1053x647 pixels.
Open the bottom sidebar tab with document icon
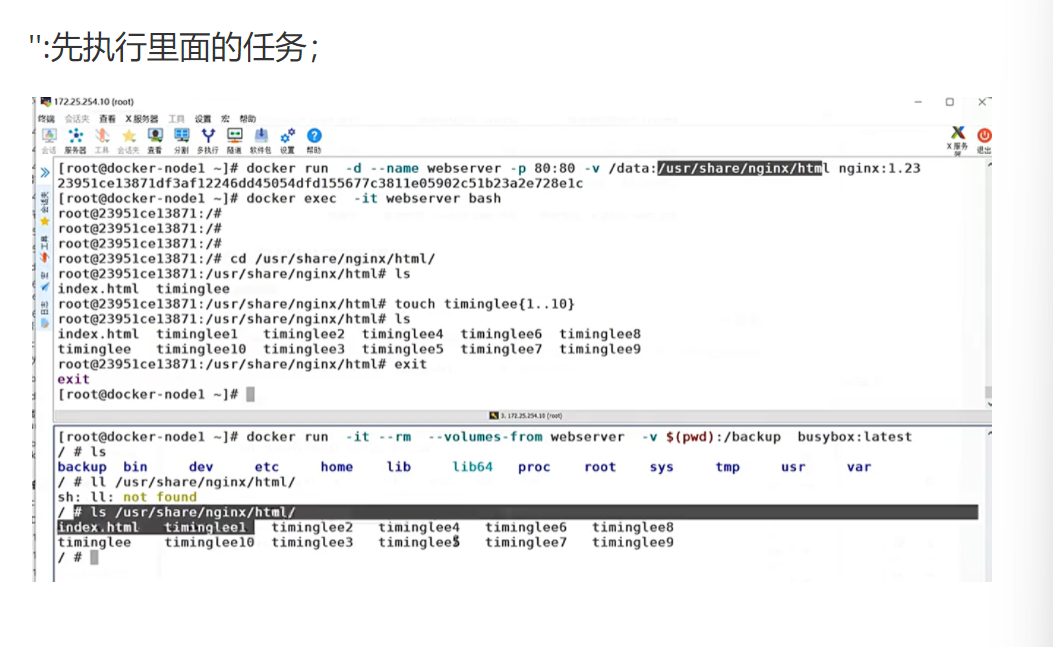pos(45,314)
